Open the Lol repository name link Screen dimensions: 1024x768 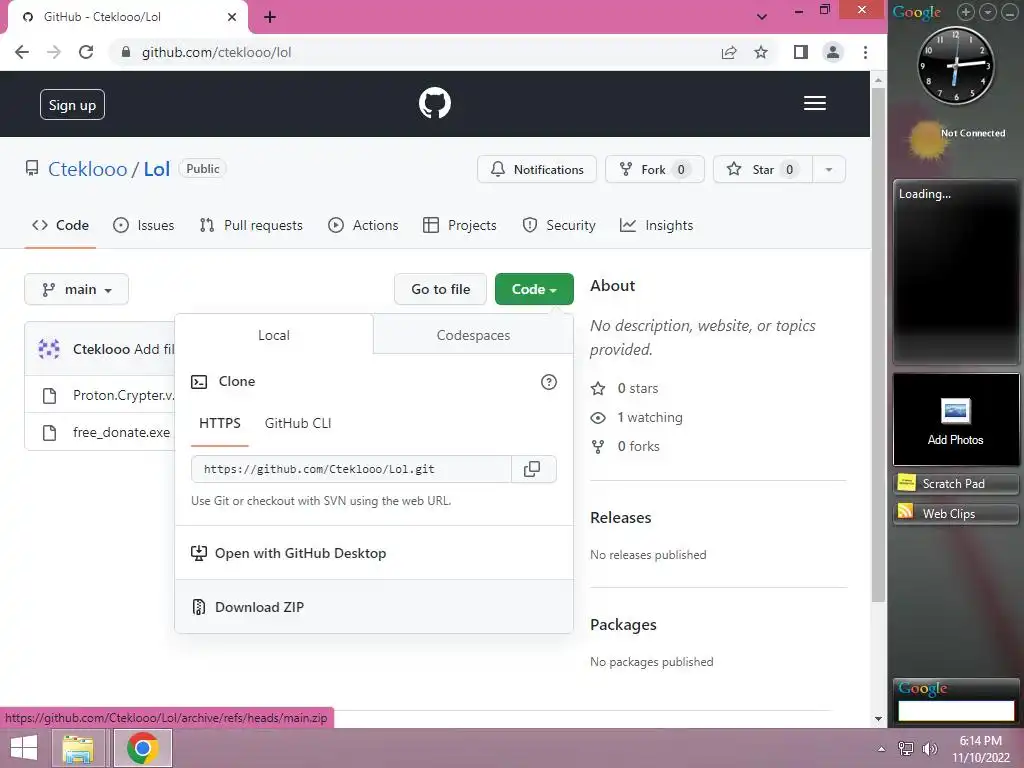157,169
